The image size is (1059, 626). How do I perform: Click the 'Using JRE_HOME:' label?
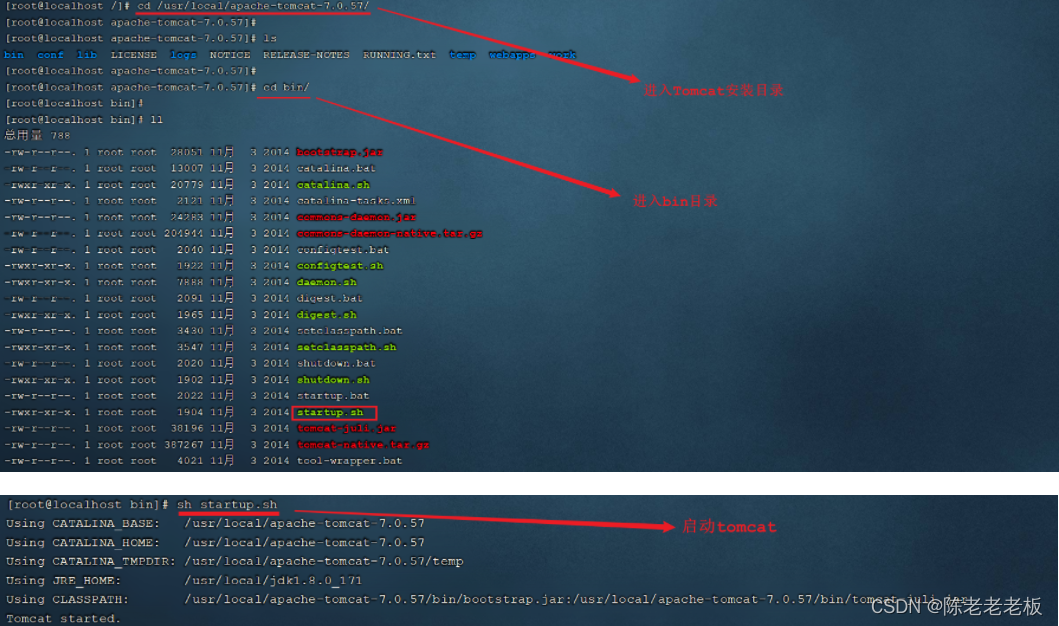point(63,580)
